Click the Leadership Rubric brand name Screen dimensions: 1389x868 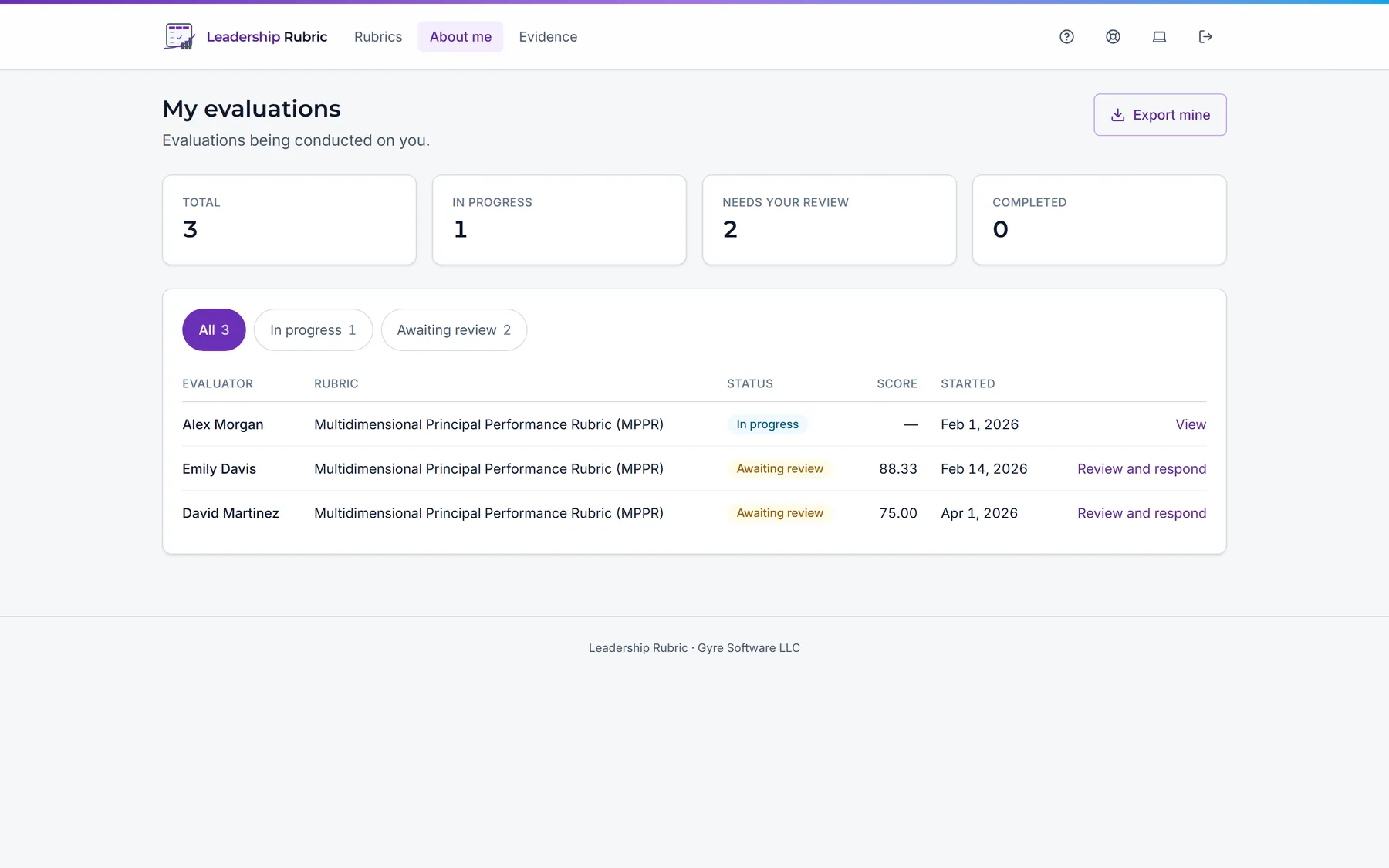267,36
